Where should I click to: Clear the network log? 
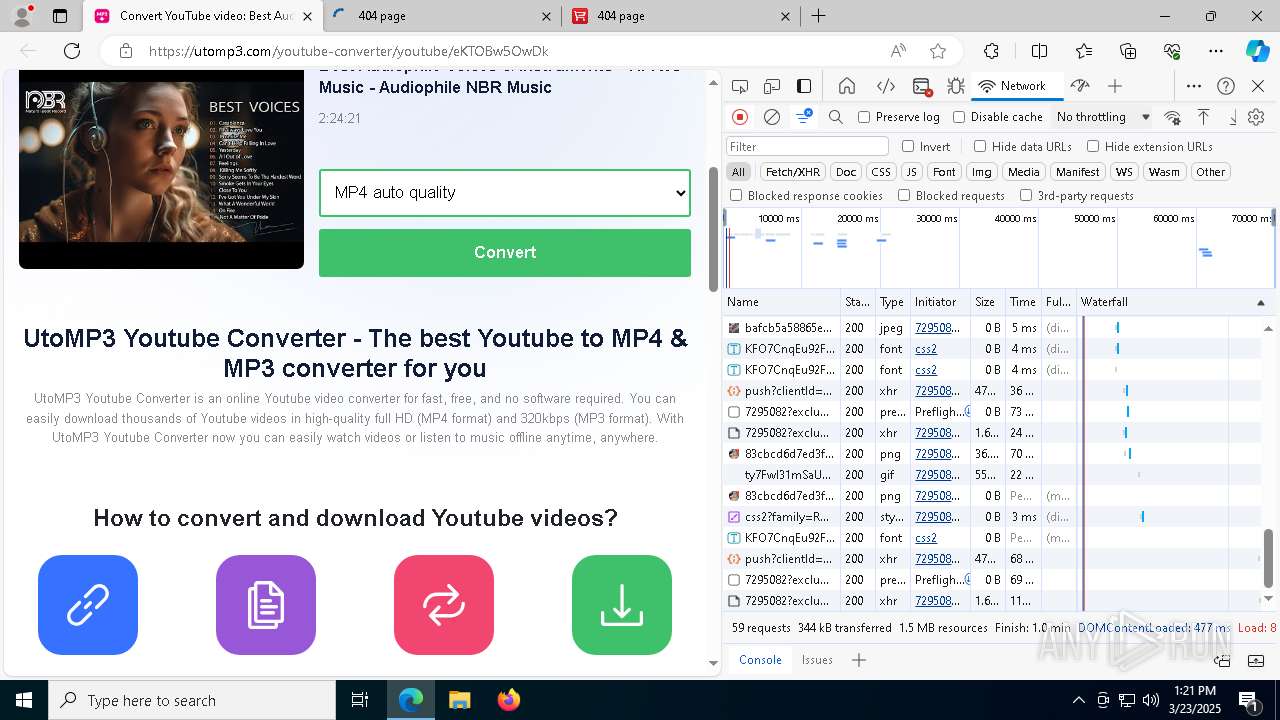tap(772, 117)
